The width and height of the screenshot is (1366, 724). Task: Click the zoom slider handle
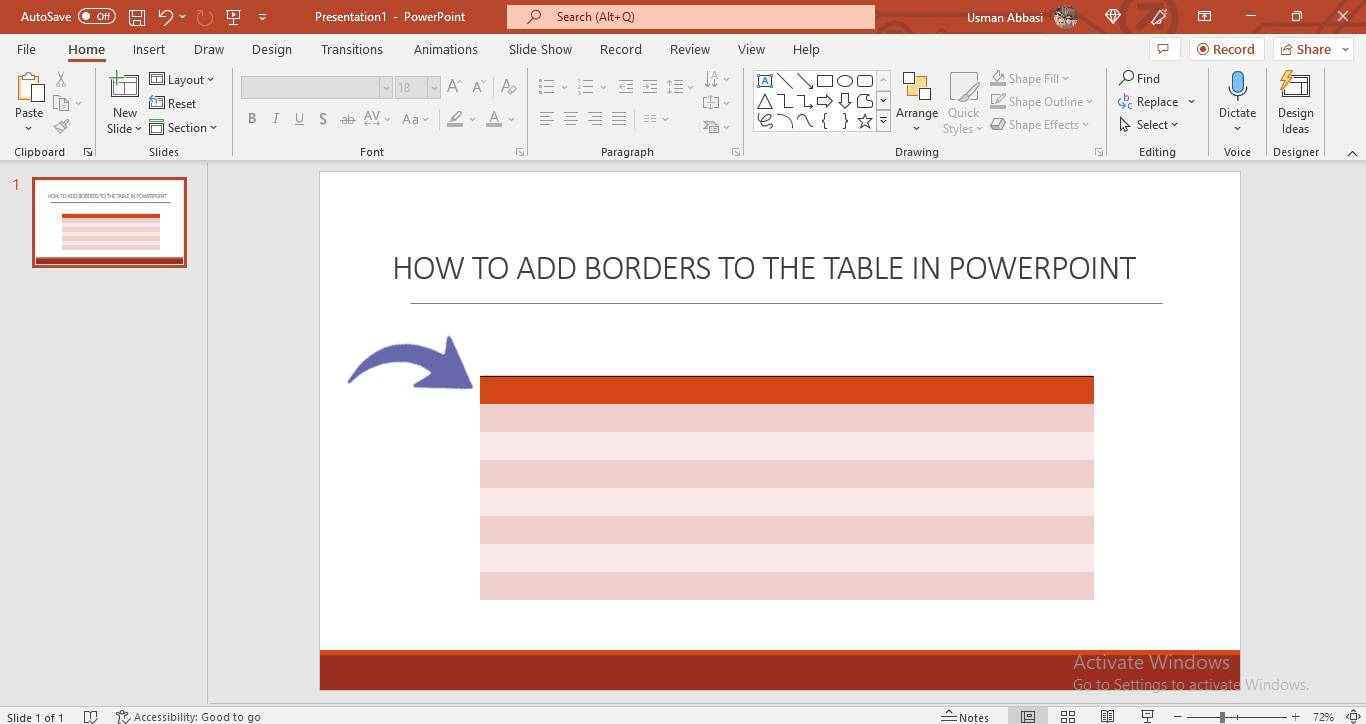point(1222,717)
